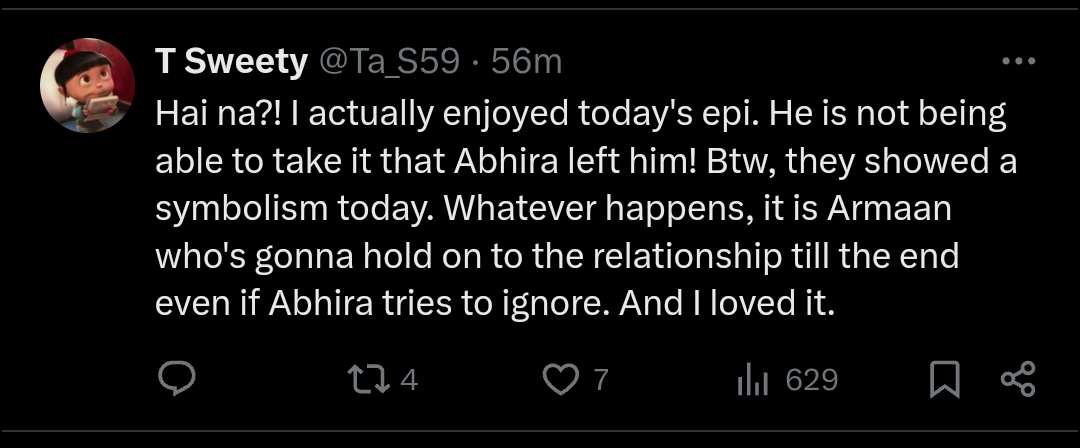Click the like count 7
Image resolution: width=1080 pixels, height=448 pixels.
(601, 380)
